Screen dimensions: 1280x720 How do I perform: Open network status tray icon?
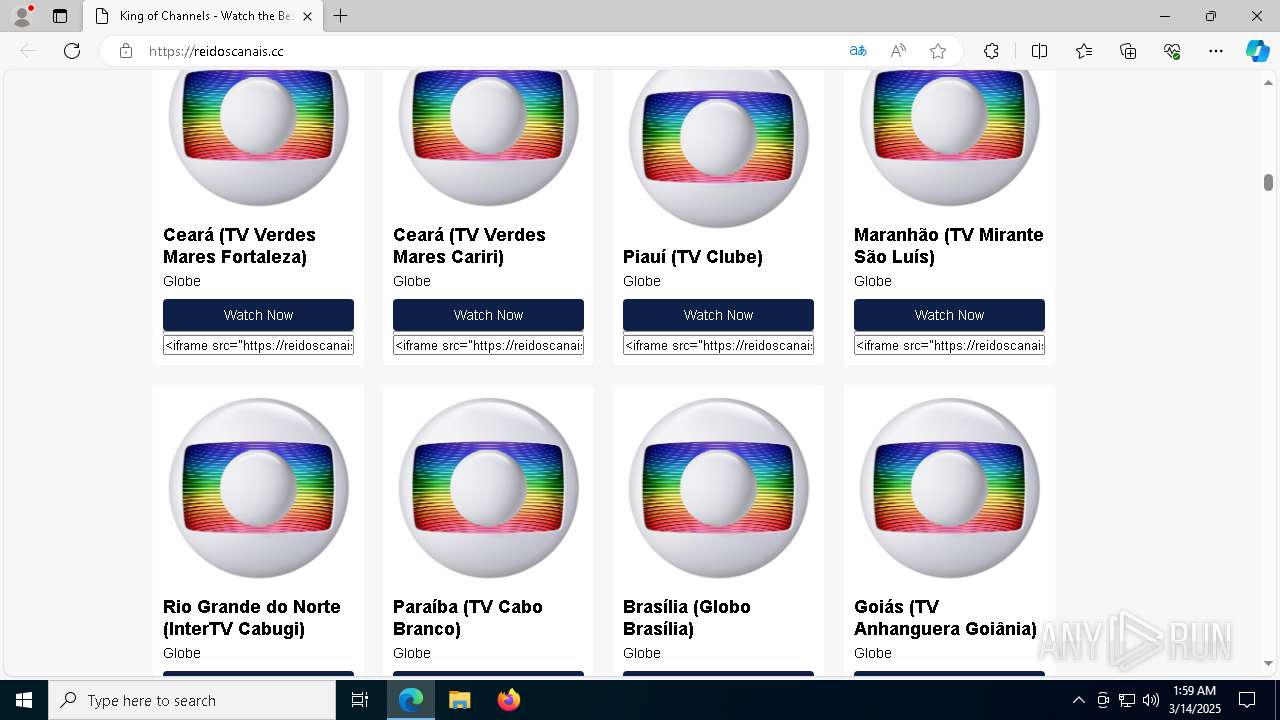coord(1127,700)
